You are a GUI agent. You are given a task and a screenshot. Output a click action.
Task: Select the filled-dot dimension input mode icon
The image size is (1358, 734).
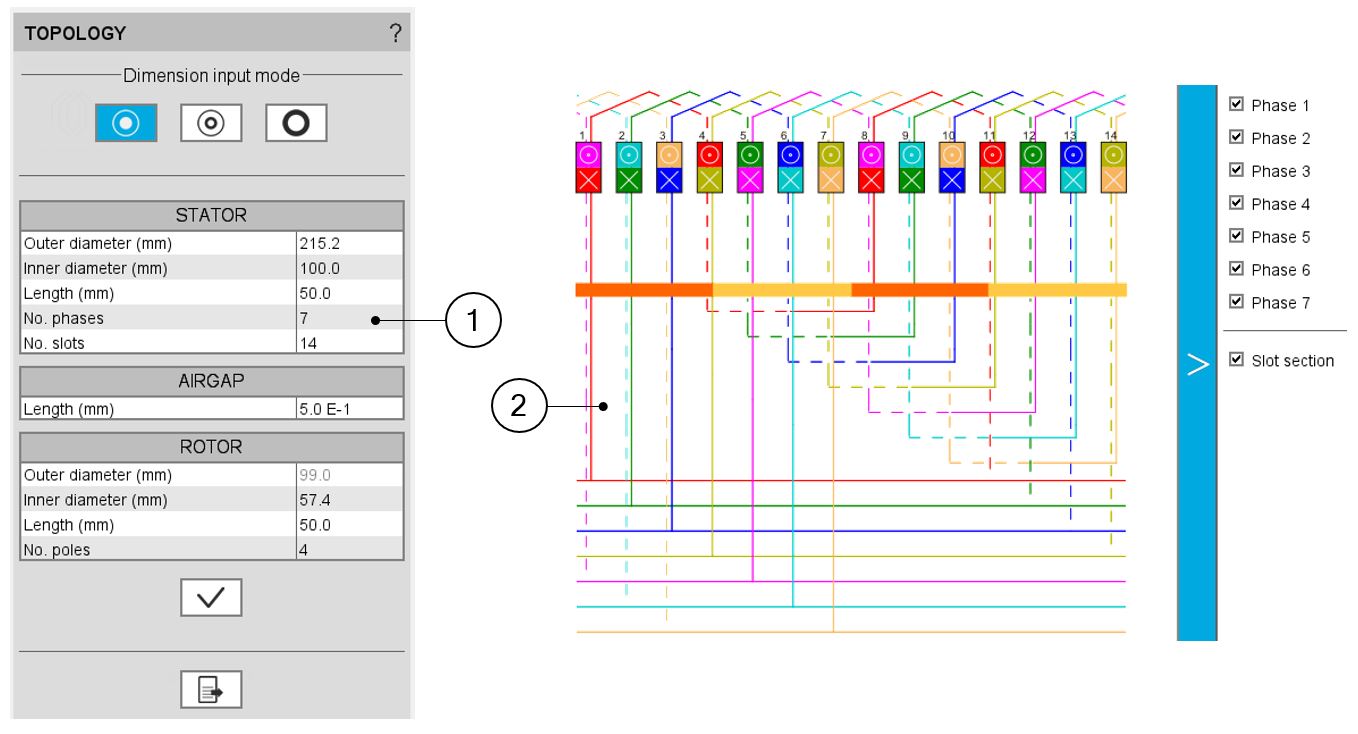tap(126, 123)
